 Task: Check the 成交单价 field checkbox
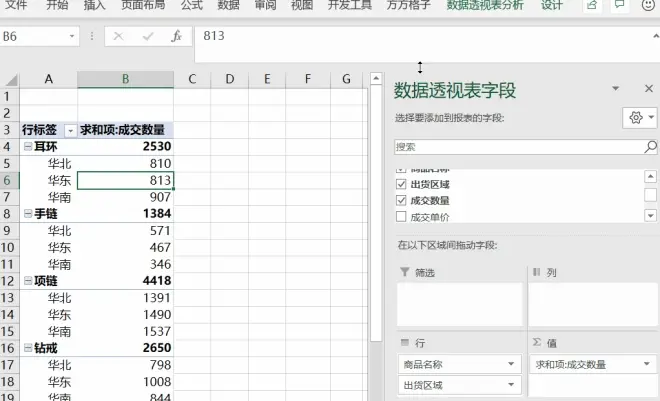click(x=401, y=217)
